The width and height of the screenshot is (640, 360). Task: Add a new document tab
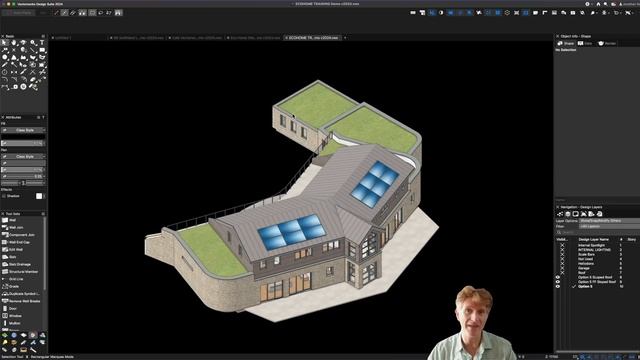tap(345, 38)
